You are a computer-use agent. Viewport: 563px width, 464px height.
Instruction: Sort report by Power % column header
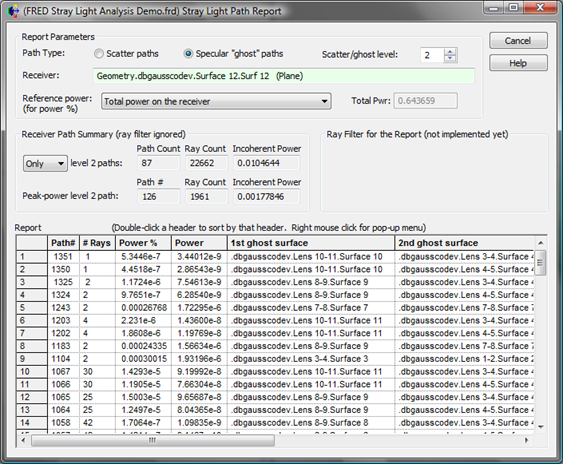pyautogui.click(x=143, y=243)
